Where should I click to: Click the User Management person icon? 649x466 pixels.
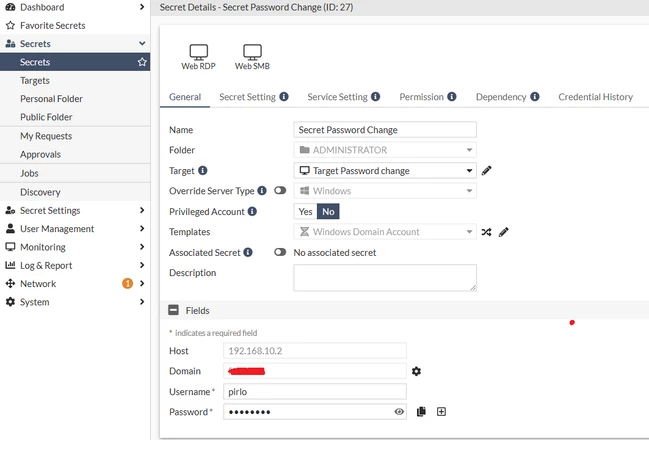click(x=10, y=228)
